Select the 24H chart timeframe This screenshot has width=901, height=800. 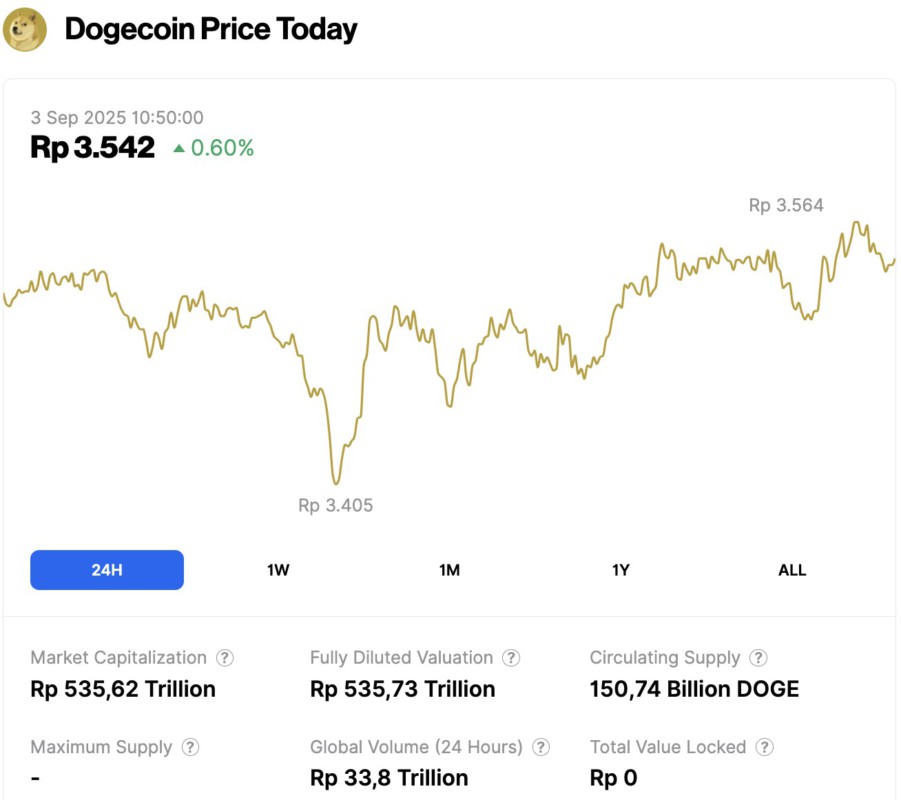[x=107, y=569]
